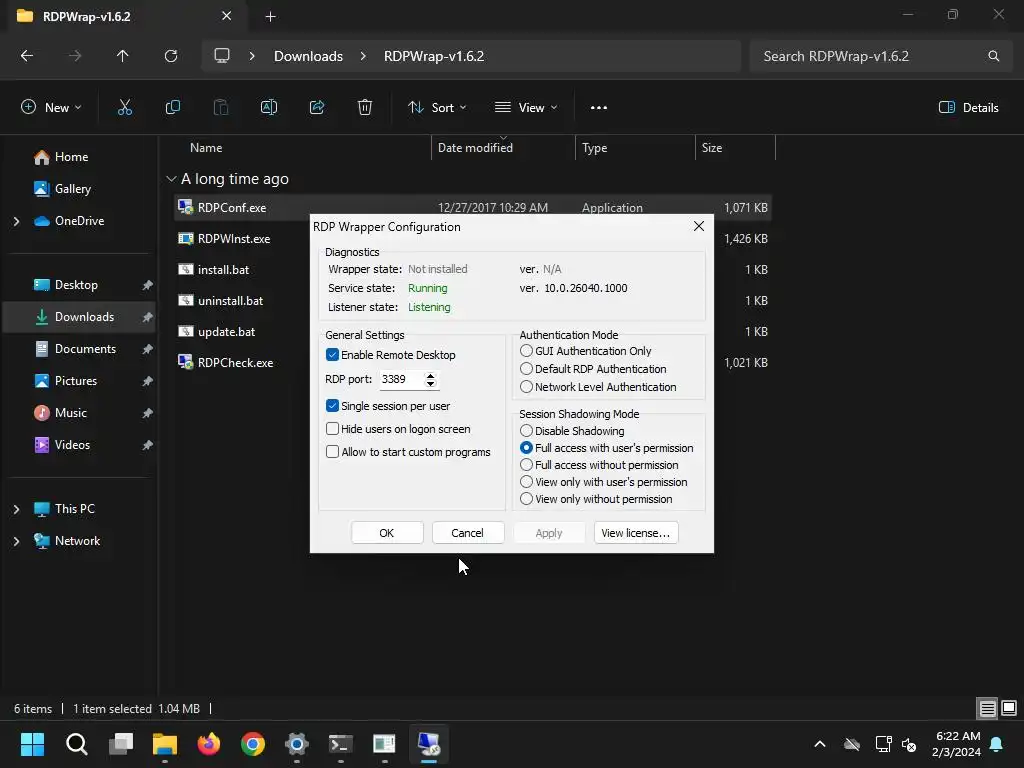Increase RDP port with up spinner
1024x768 pixels.
(430, 375)
